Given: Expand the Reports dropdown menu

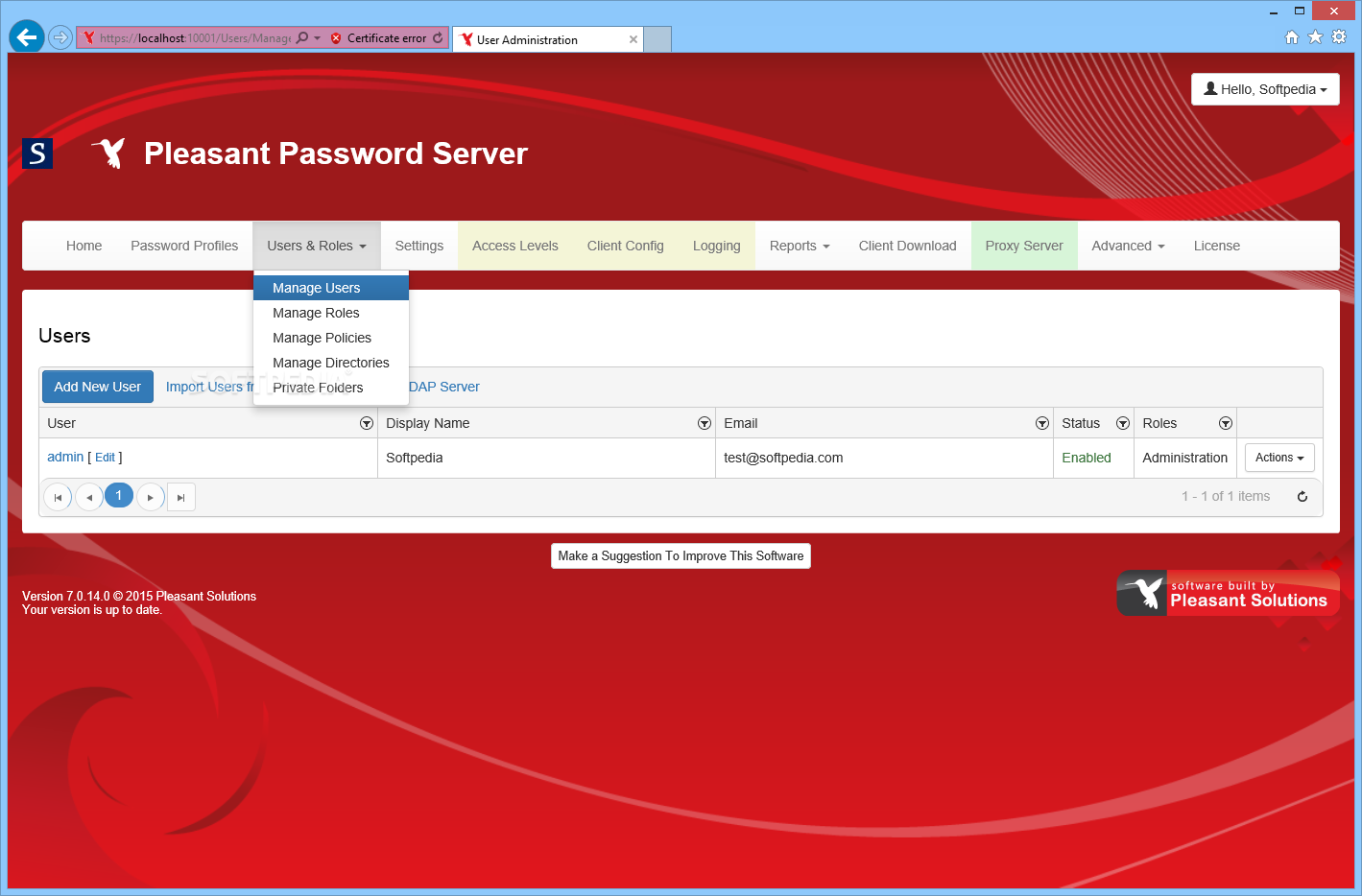Looking at the screenshot, I should 800,246.
